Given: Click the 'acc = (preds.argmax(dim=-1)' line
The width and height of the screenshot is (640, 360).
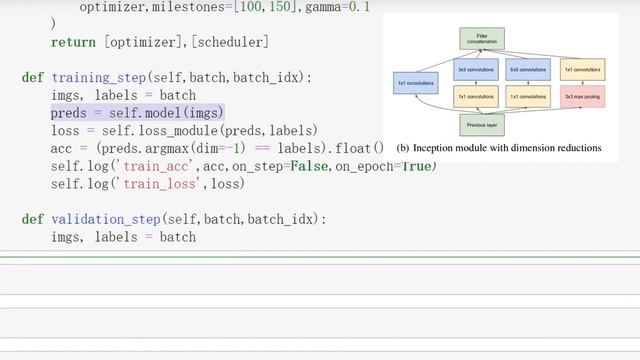Looking at the screenshot, I should 217,148.
